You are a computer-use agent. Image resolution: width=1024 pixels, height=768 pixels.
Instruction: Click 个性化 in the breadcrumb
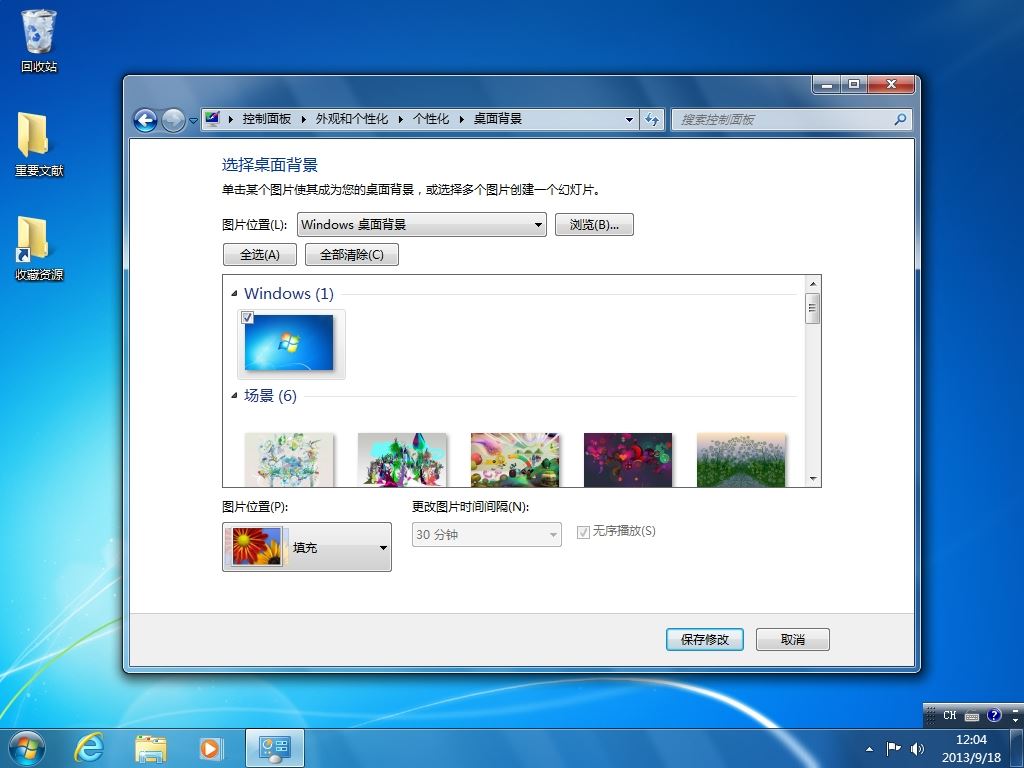pos(431,119)
